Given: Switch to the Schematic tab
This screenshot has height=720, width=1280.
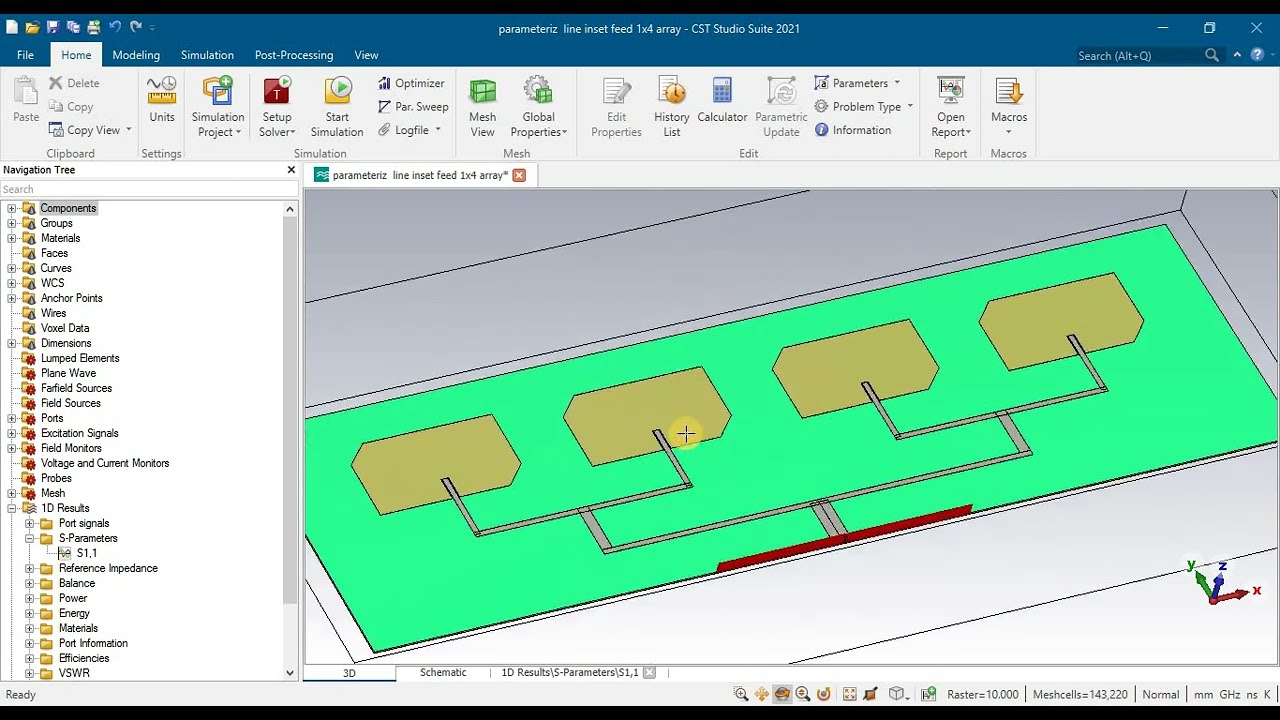Looking at the screenshot, I should click(443, 673).
